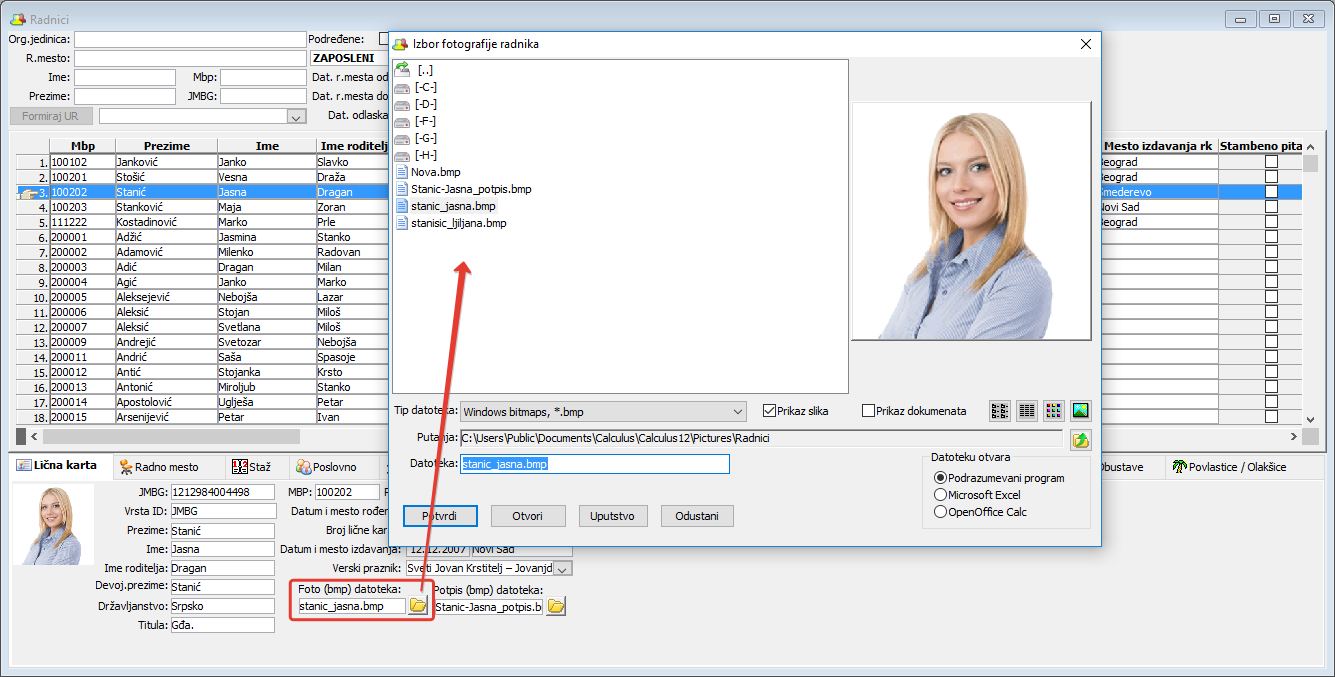Choose OpenOffice Calc radio option
The height and width of the screenshot is (677, 1335).
coord(940,512)
